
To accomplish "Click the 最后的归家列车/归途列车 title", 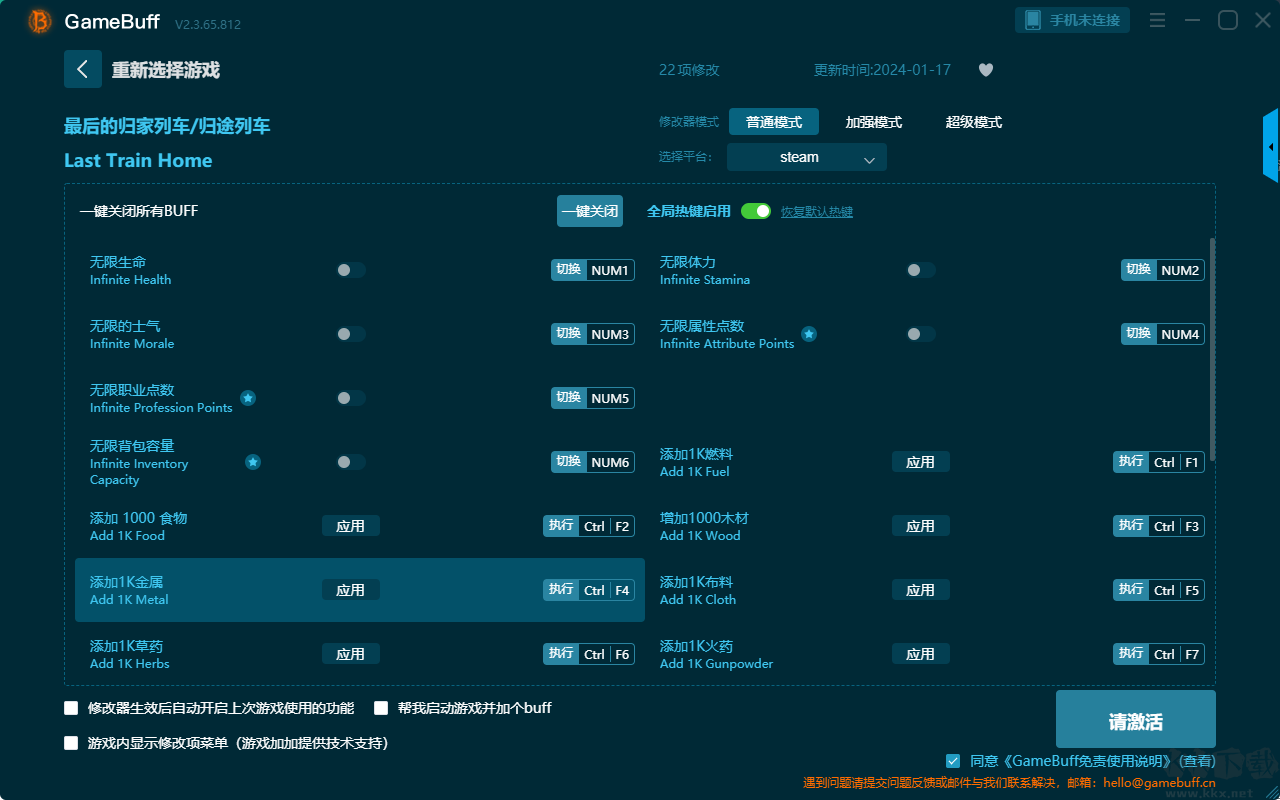I will (x=167, y=126).
